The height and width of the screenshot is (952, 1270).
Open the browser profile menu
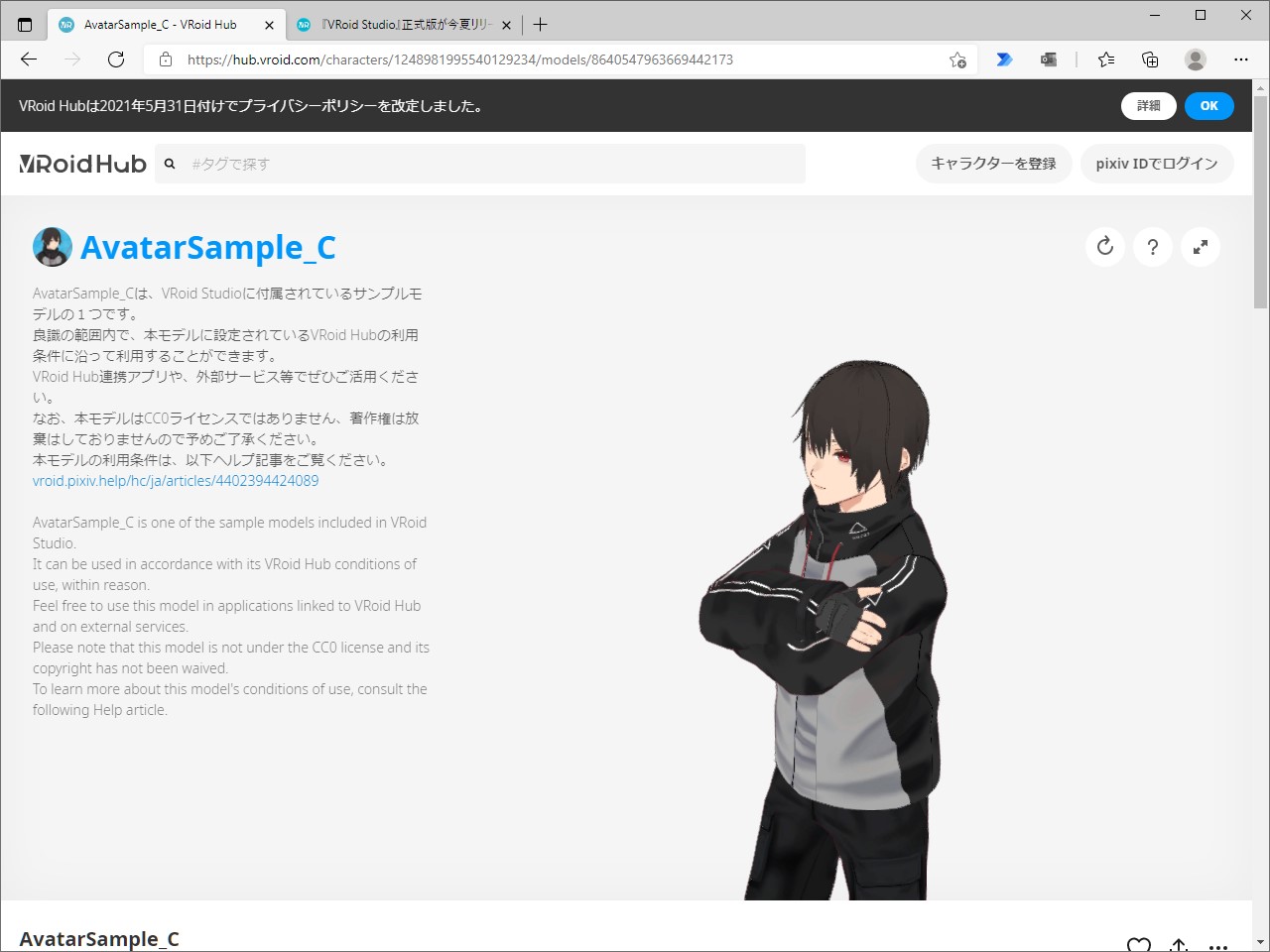click(x=1195, y=59)
